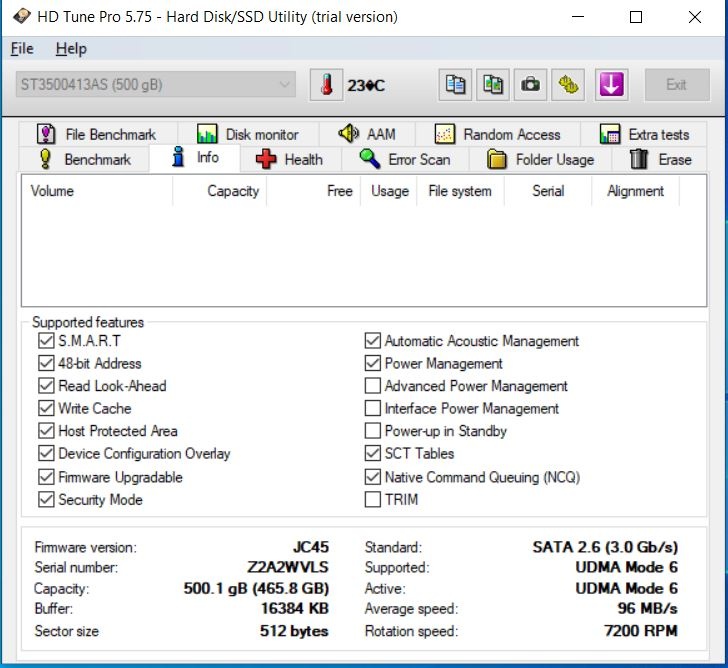Viewport: 728px width, 668px height.
Task: Open the File Benchmark tab
Action: [x=98, y=134]
